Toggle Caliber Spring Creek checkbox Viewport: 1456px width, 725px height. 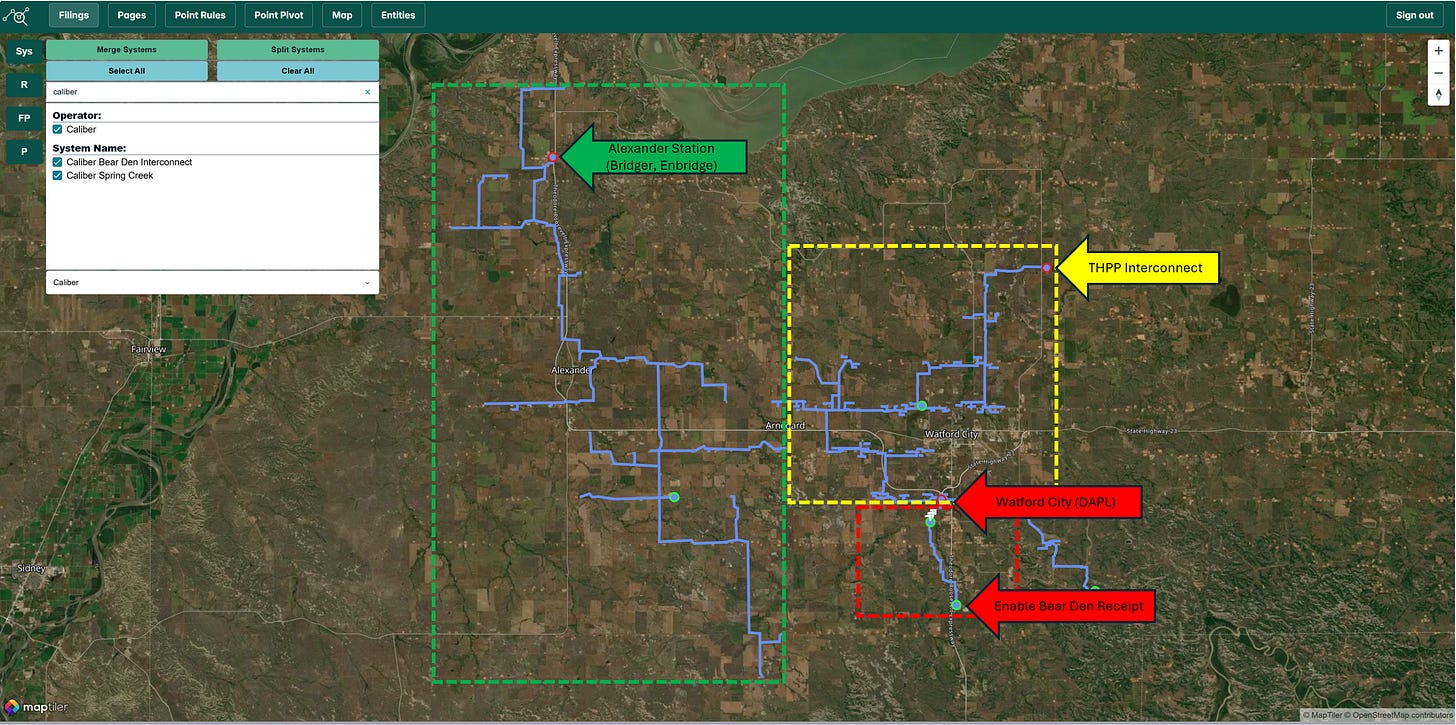click(x=57, y=176)
